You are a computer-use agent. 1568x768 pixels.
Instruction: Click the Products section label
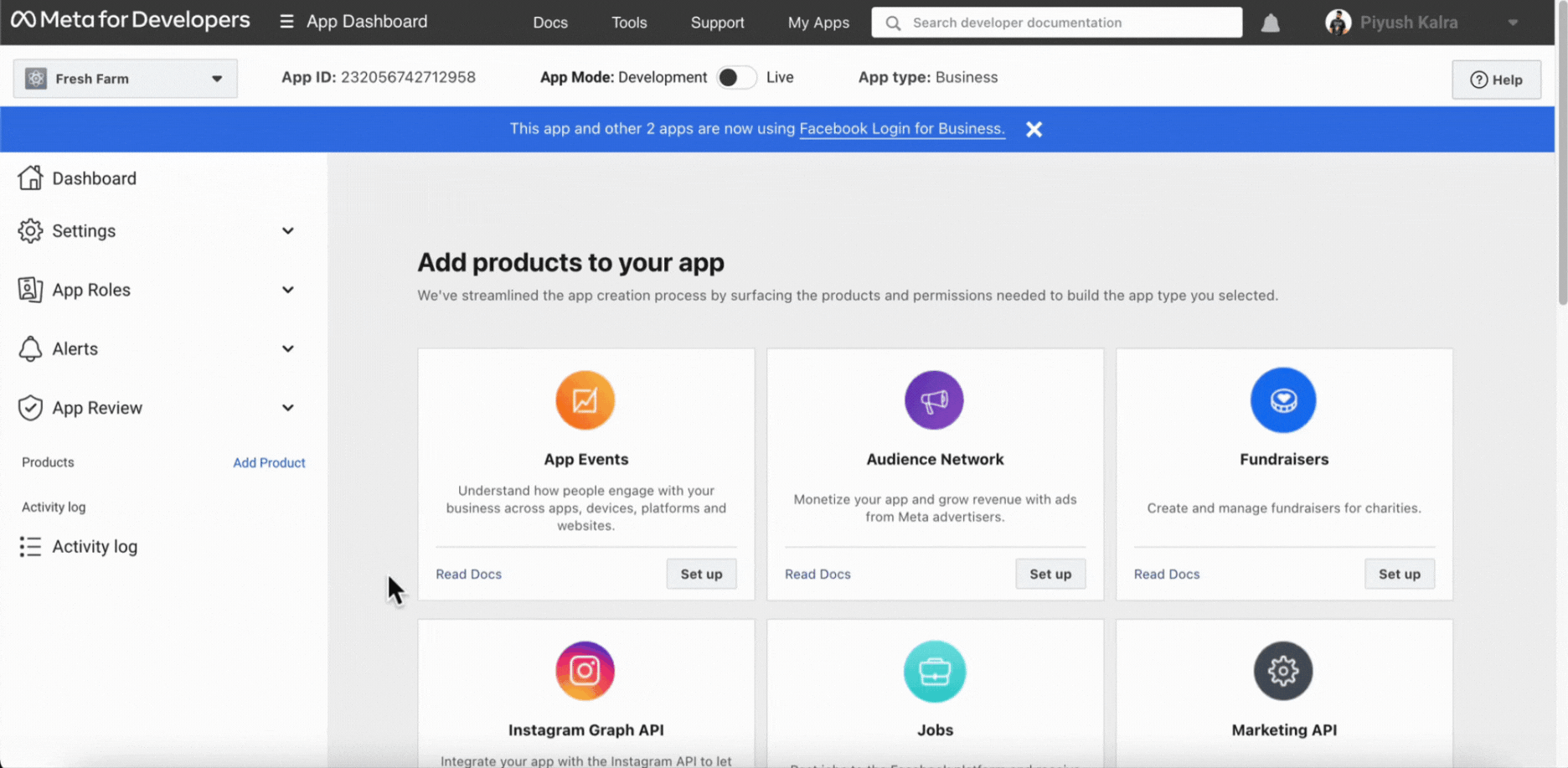[48, 462]
